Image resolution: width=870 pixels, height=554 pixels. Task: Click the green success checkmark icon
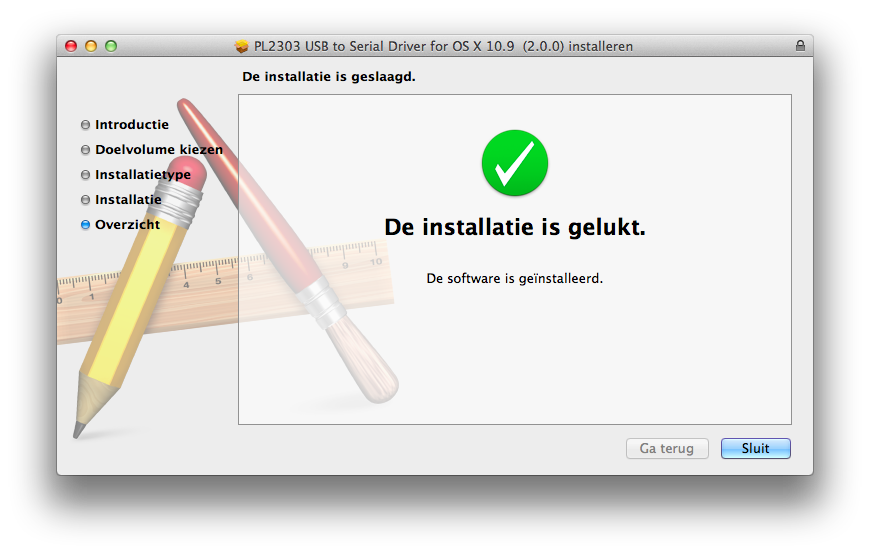[x=515, y=163]
